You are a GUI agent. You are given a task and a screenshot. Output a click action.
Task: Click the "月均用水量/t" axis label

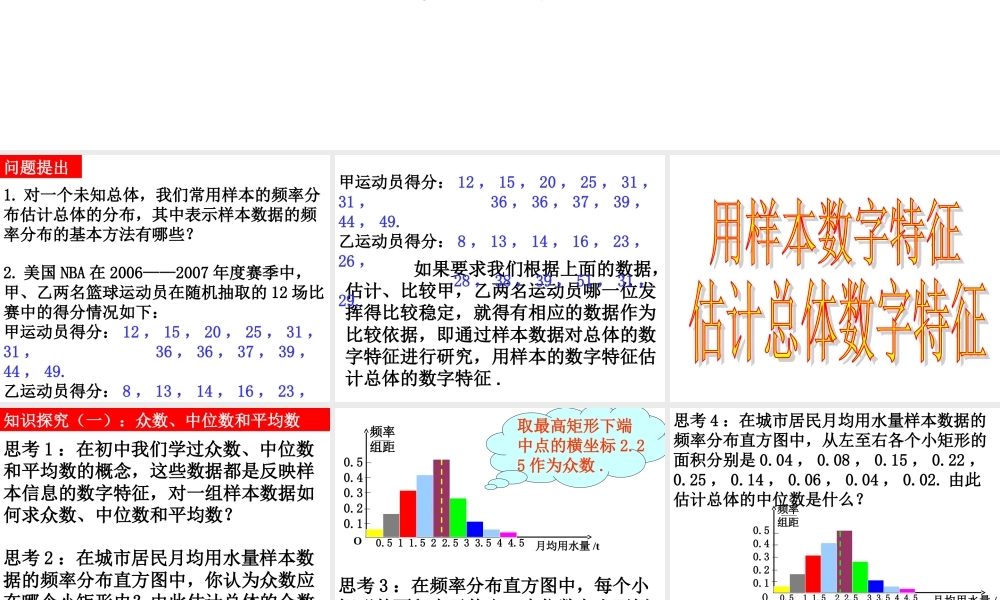point(568,544)
